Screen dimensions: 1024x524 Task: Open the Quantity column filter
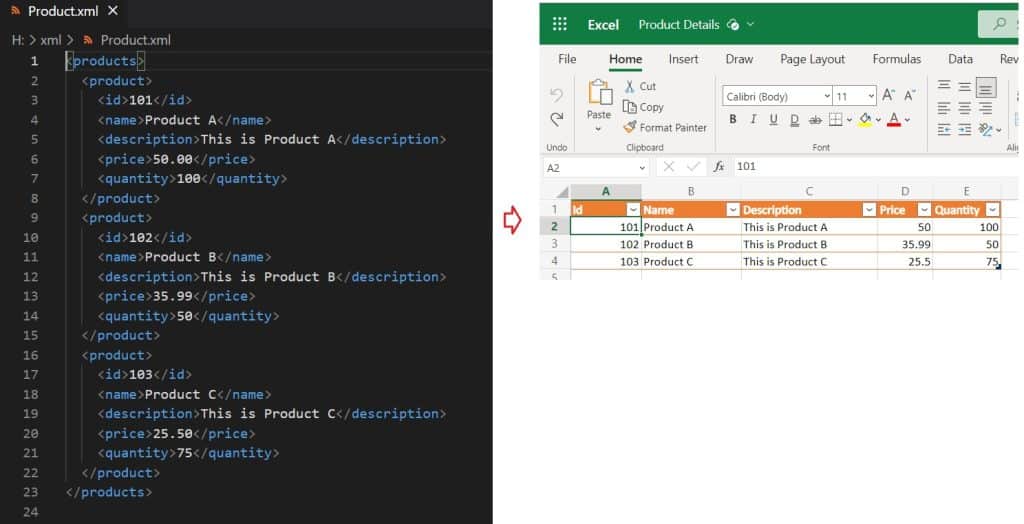(993, 210)
